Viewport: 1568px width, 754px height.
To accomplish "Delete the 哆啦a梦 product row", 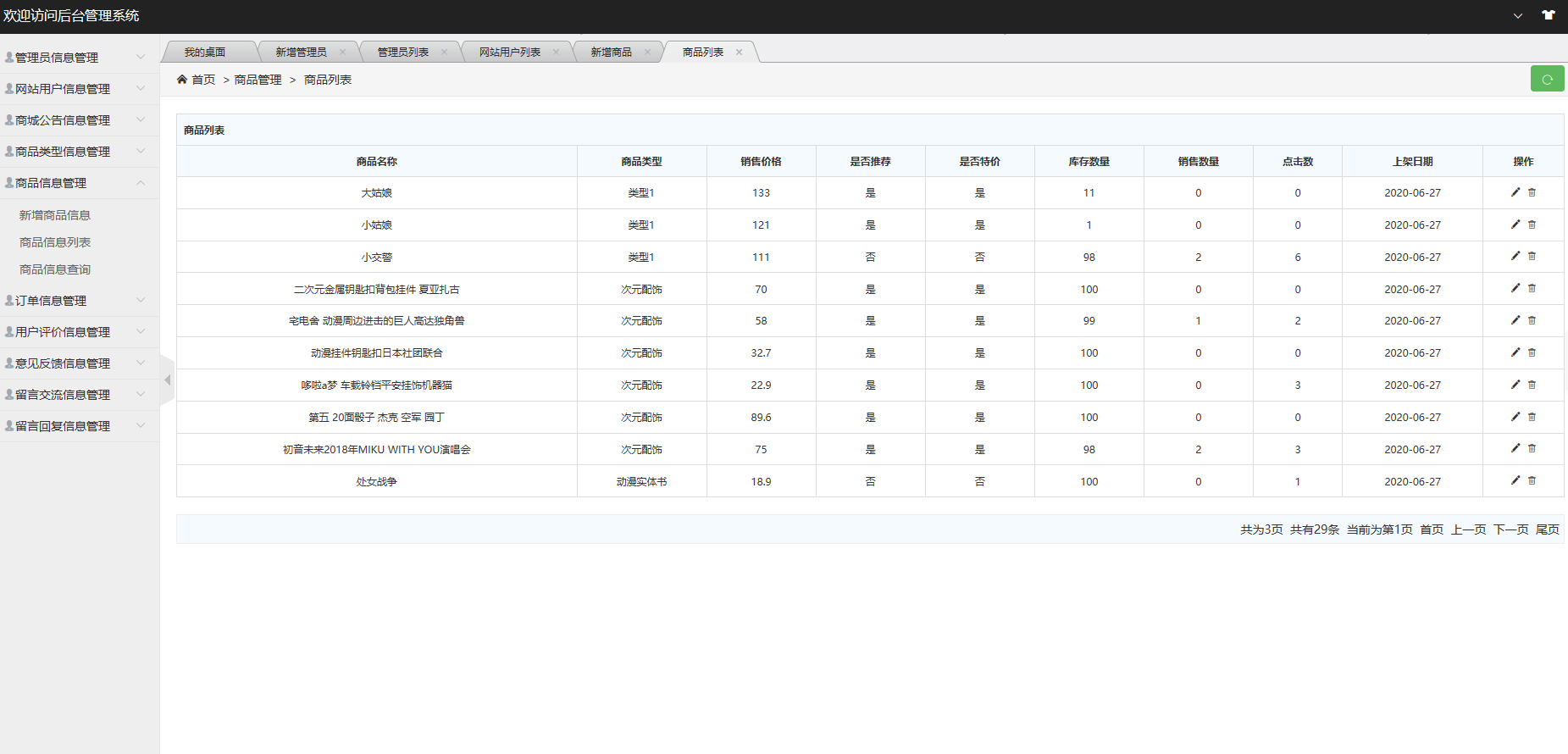I will tap(1532, 385).
